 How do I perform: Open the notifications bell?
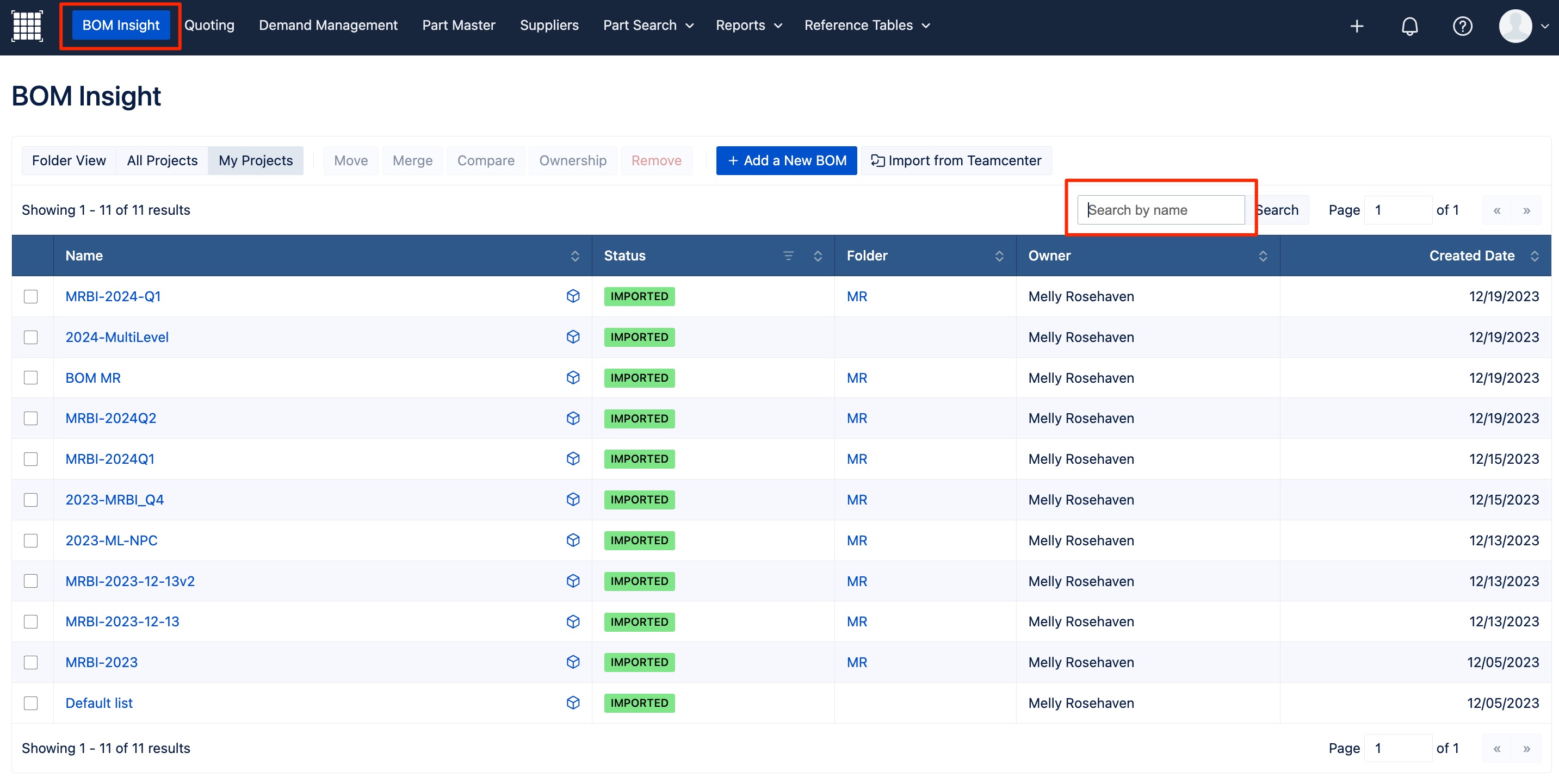[1409, 26]
